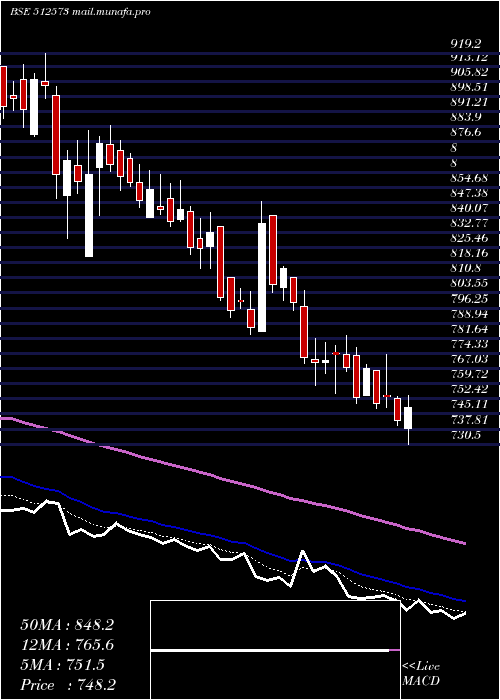Click the 919.2 price label
The width and height of the screenshot is (500, 700).
(x=466, y=44)
